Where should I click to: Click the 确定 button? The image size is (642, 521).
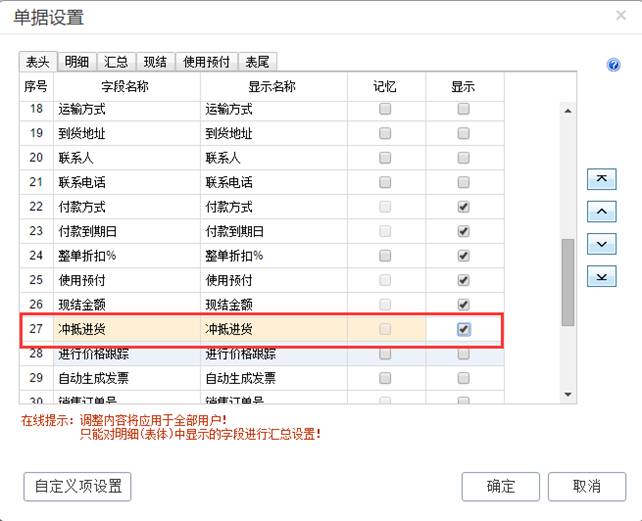tap(501, 486)
